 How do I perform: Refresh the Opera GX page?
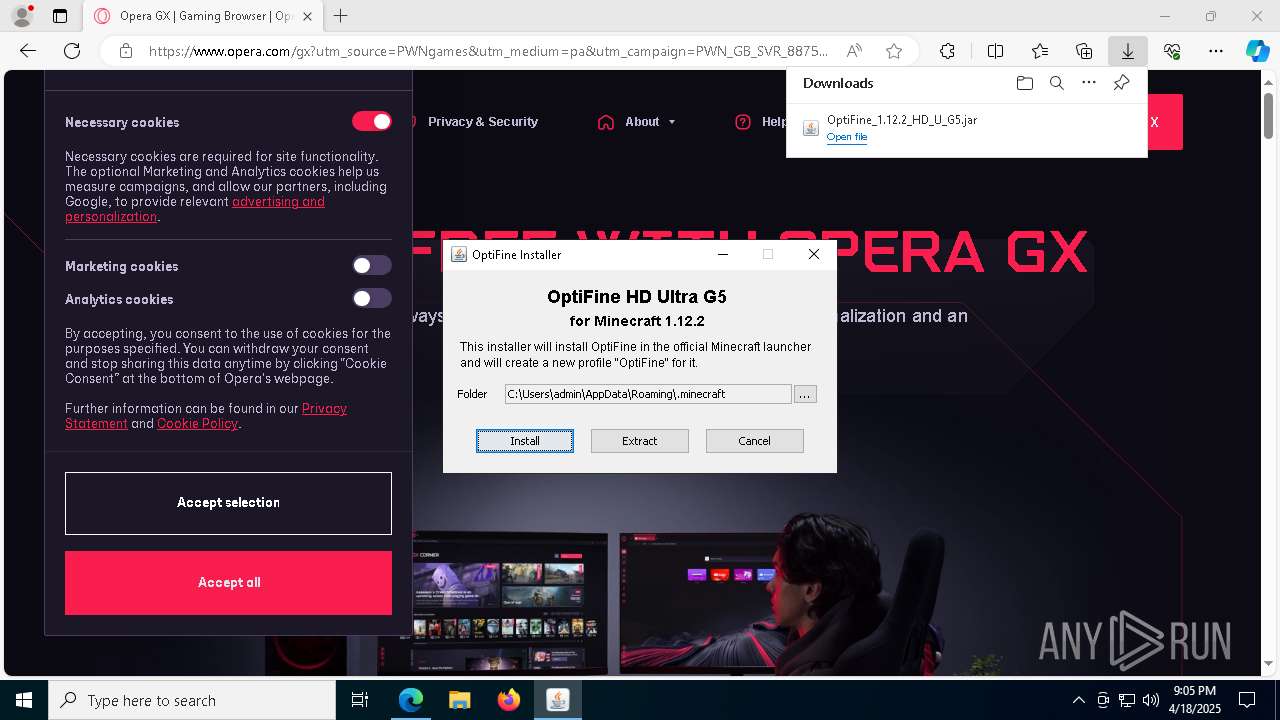pos(72,51)
